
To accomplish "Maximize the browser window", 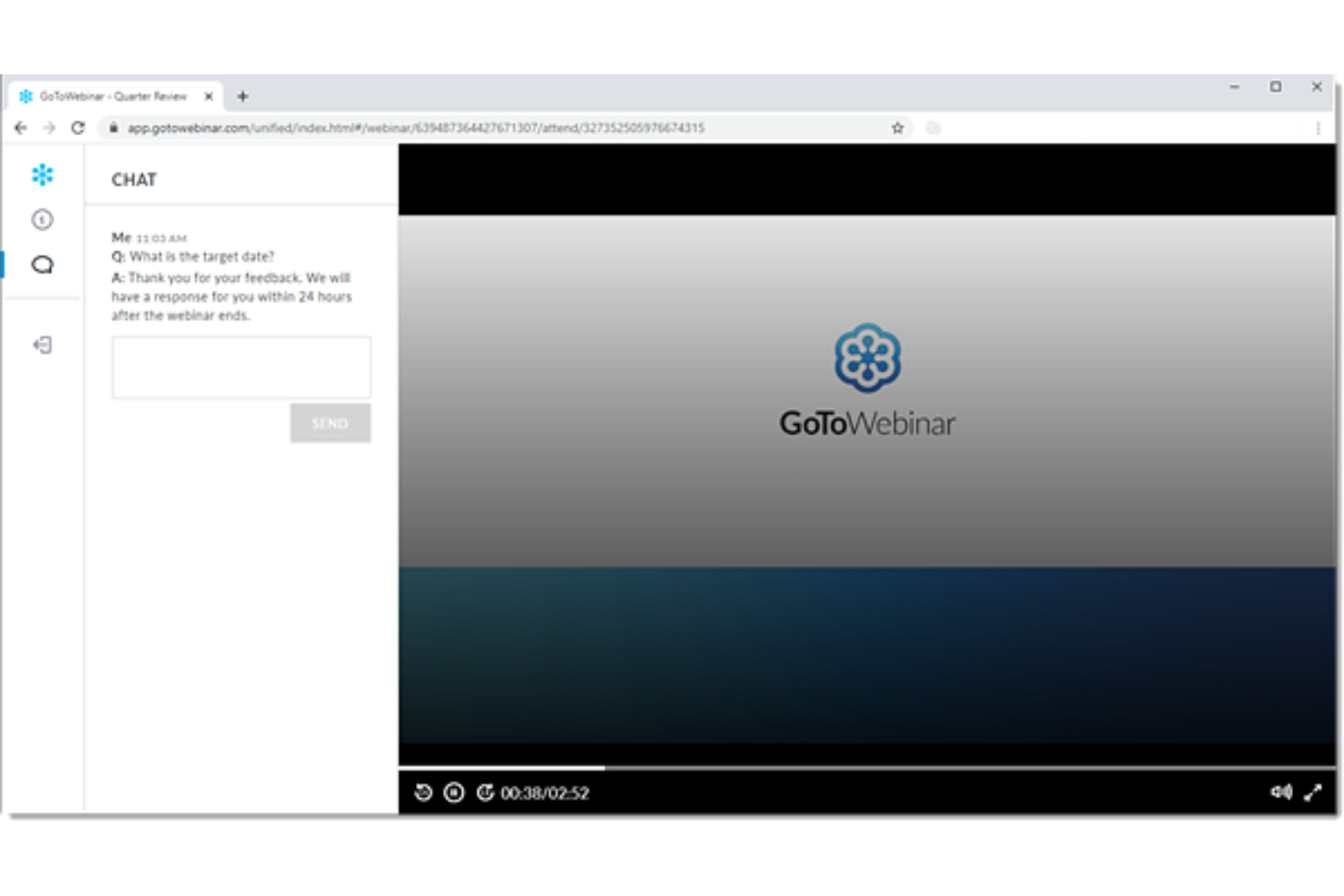I will (x=1276, y=87).
